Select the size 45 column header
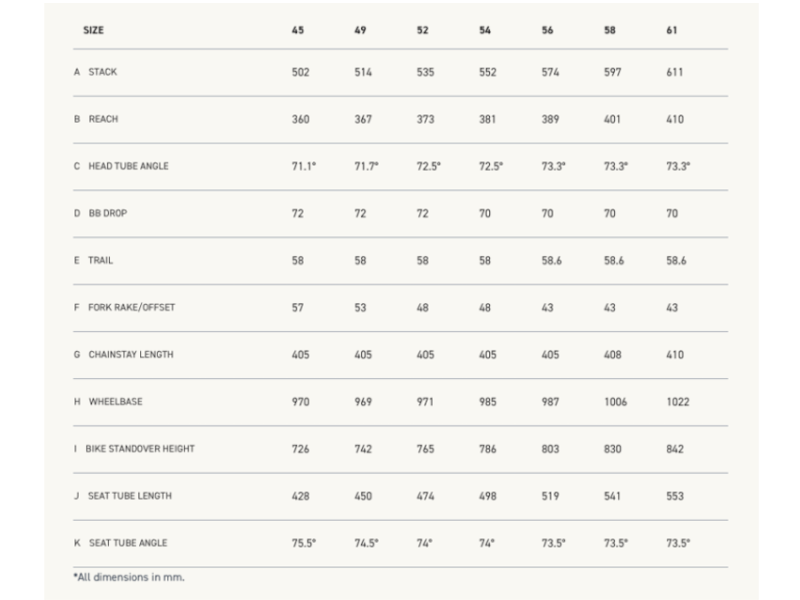This screenshot has height=600, width=800. point(298,31)
